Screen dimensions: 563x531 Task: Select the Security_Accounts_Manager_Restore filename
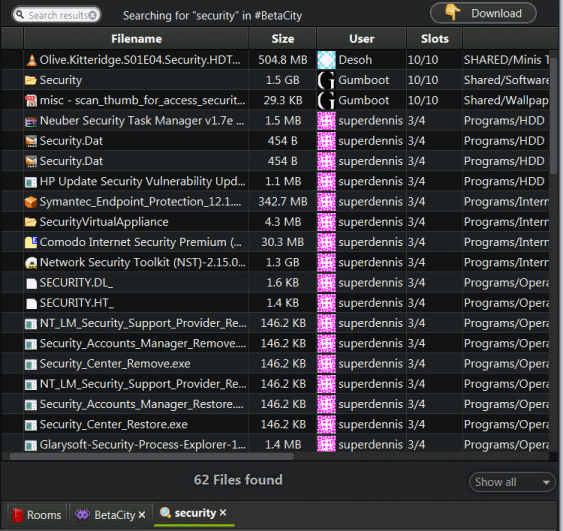click(x=141, y=405)
